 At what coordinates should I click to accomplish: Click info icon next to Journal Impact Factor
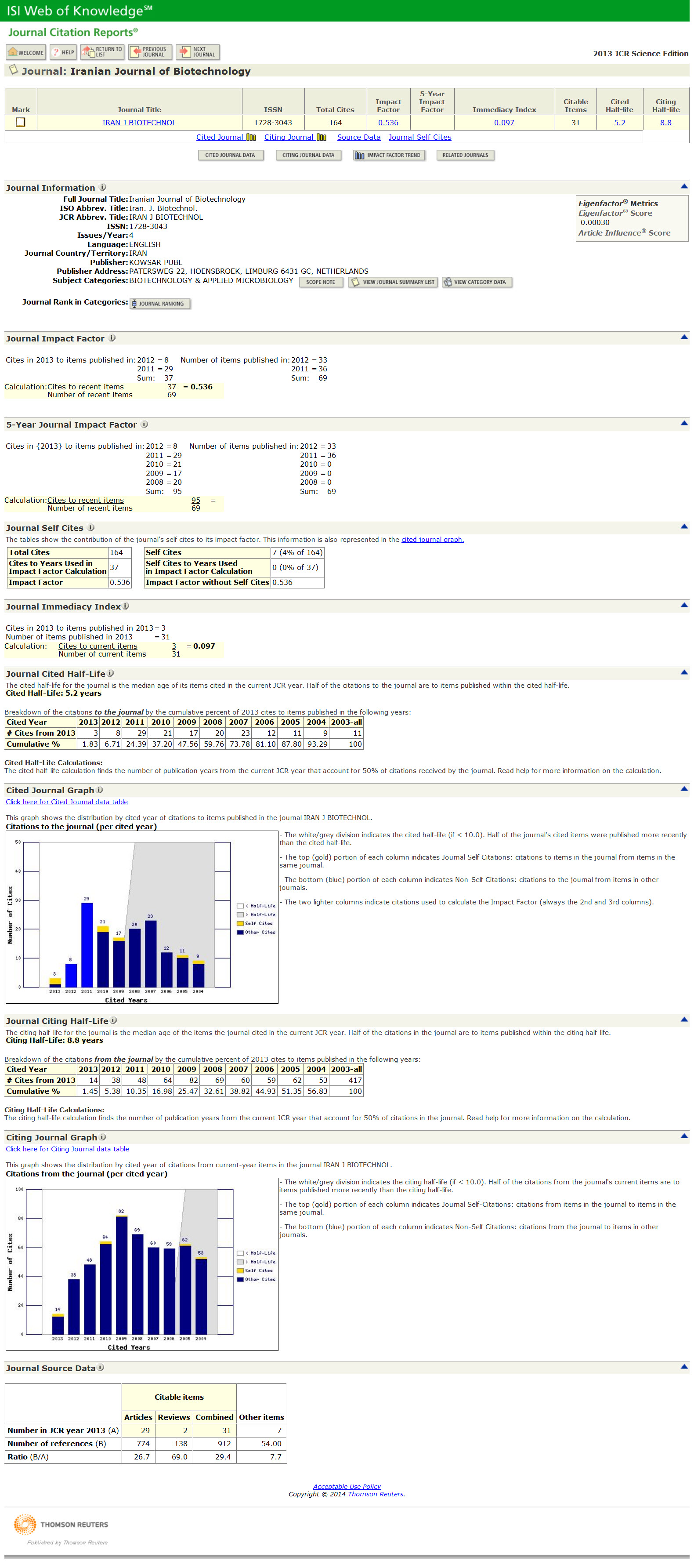pos(112,338)
